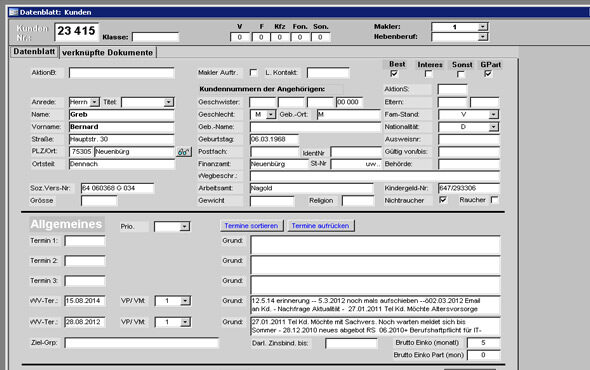Image resolution: width=590 pixels, height=370 pixels.
Task: Toggle the Interes checkbox
Action: tap(428, 74)
